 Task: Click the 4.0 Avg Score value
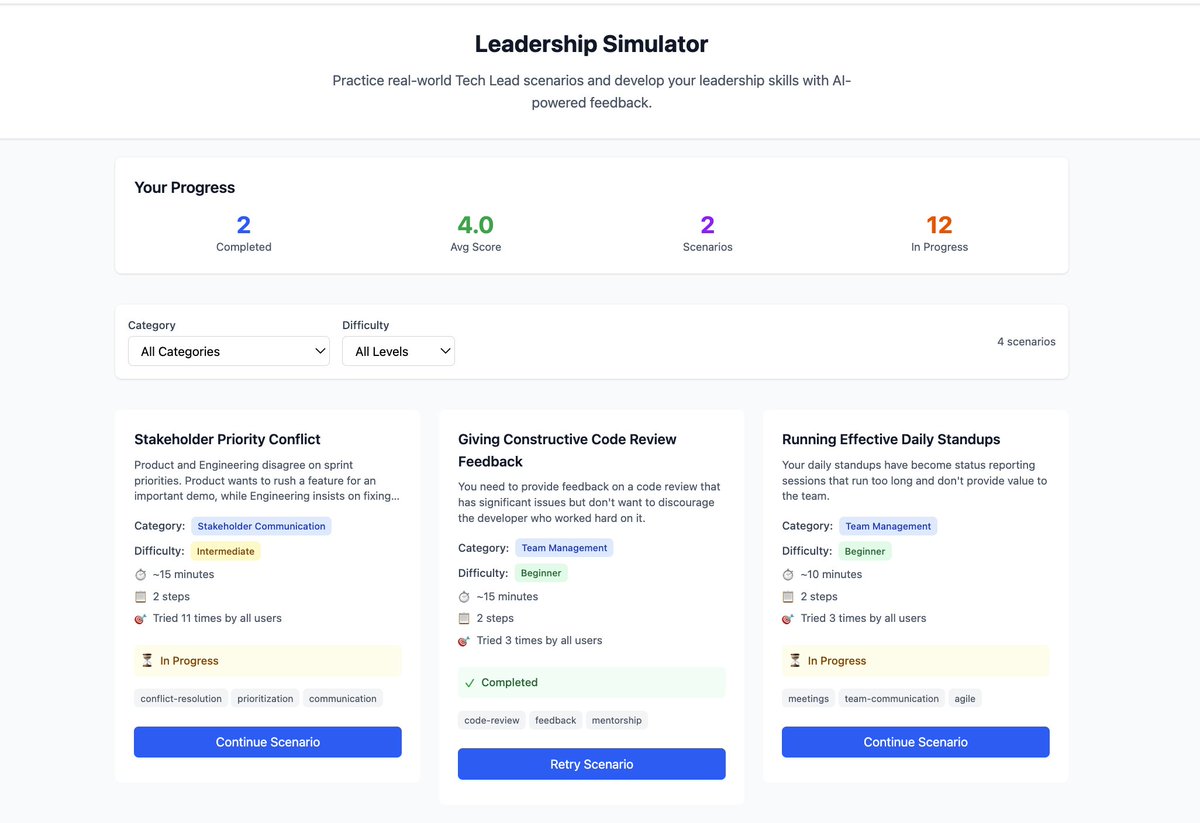pyautogui.click(x=475, y=225)
